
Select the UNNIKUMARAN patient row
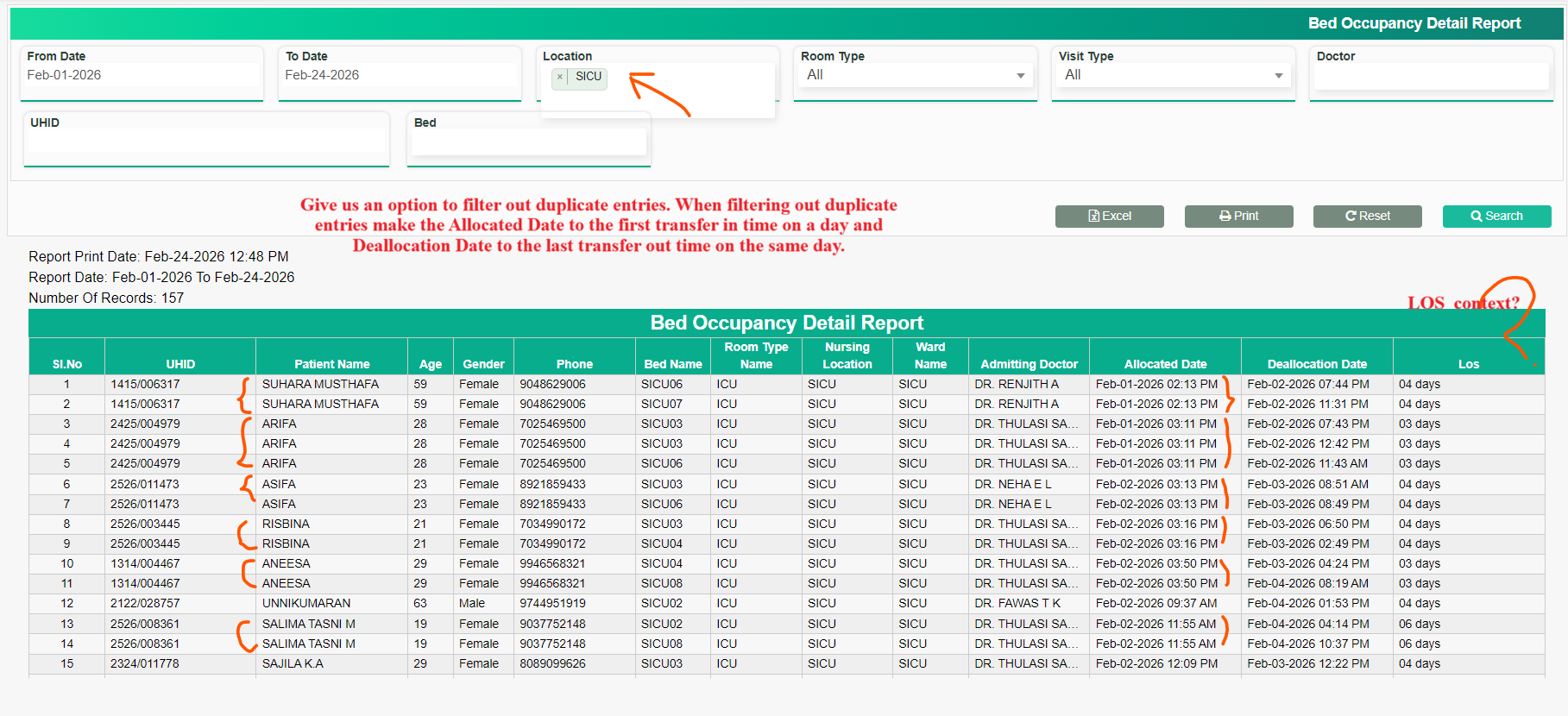[x=306, y=603]
